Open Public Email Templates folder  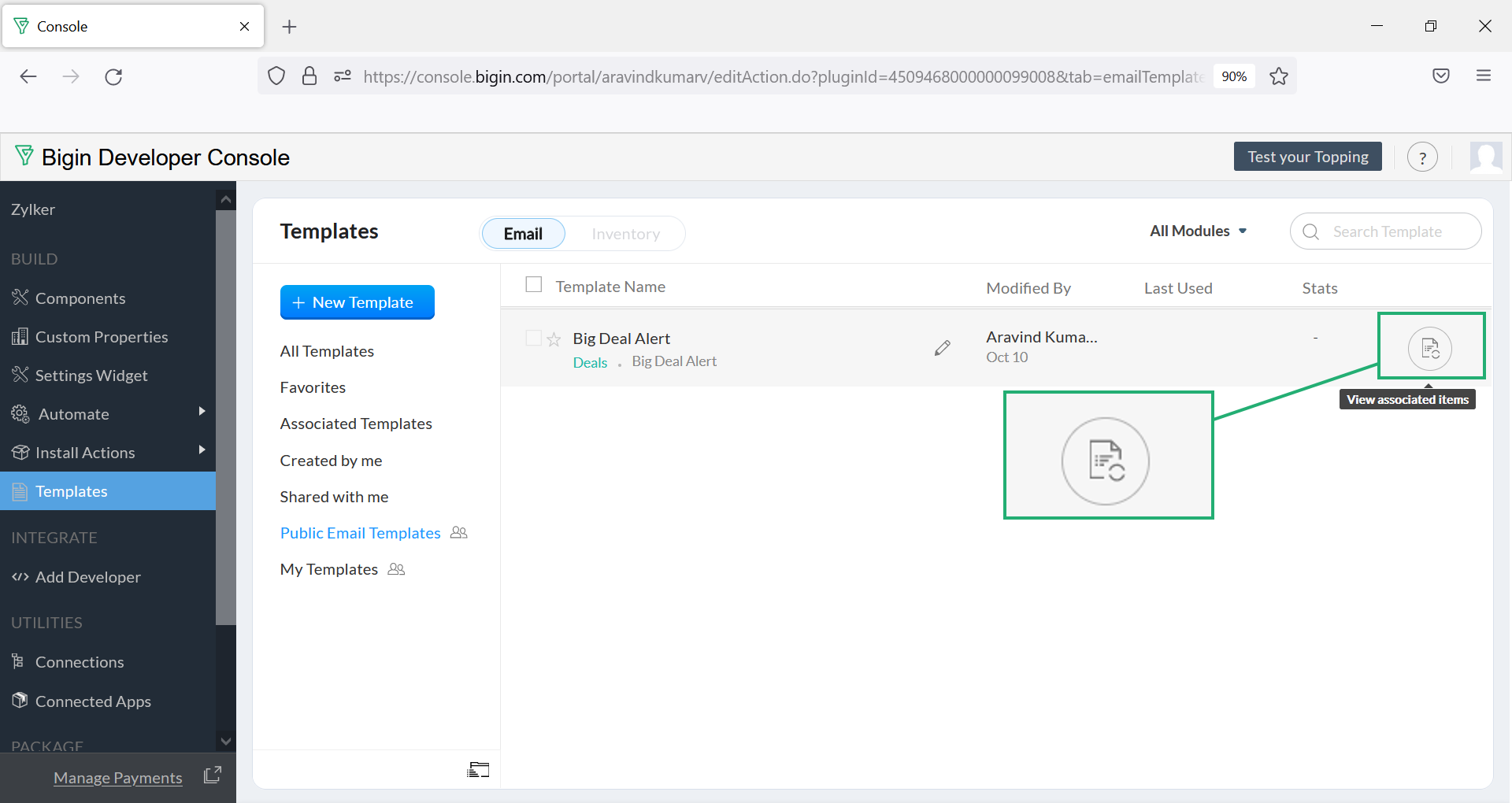coord(360,533)
